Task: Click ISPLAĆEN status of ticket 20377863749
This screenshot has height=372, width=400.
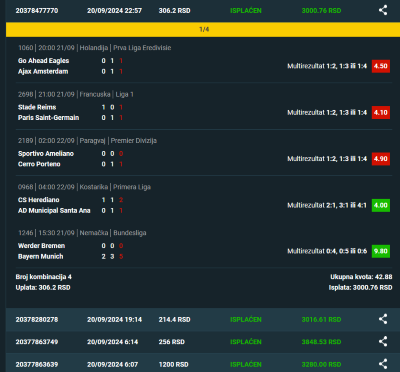Action: [x=246, y=342]
